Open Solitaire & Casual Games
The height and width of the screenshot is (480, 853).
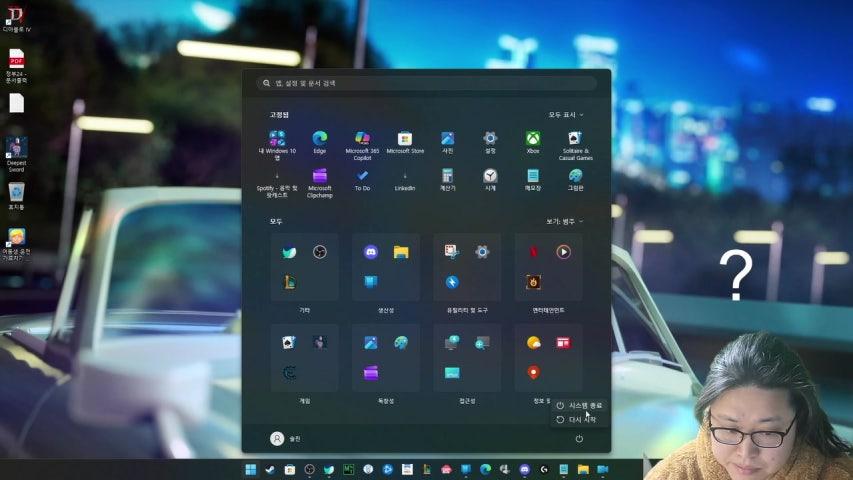pyautogui.click(x=576, y=145)
